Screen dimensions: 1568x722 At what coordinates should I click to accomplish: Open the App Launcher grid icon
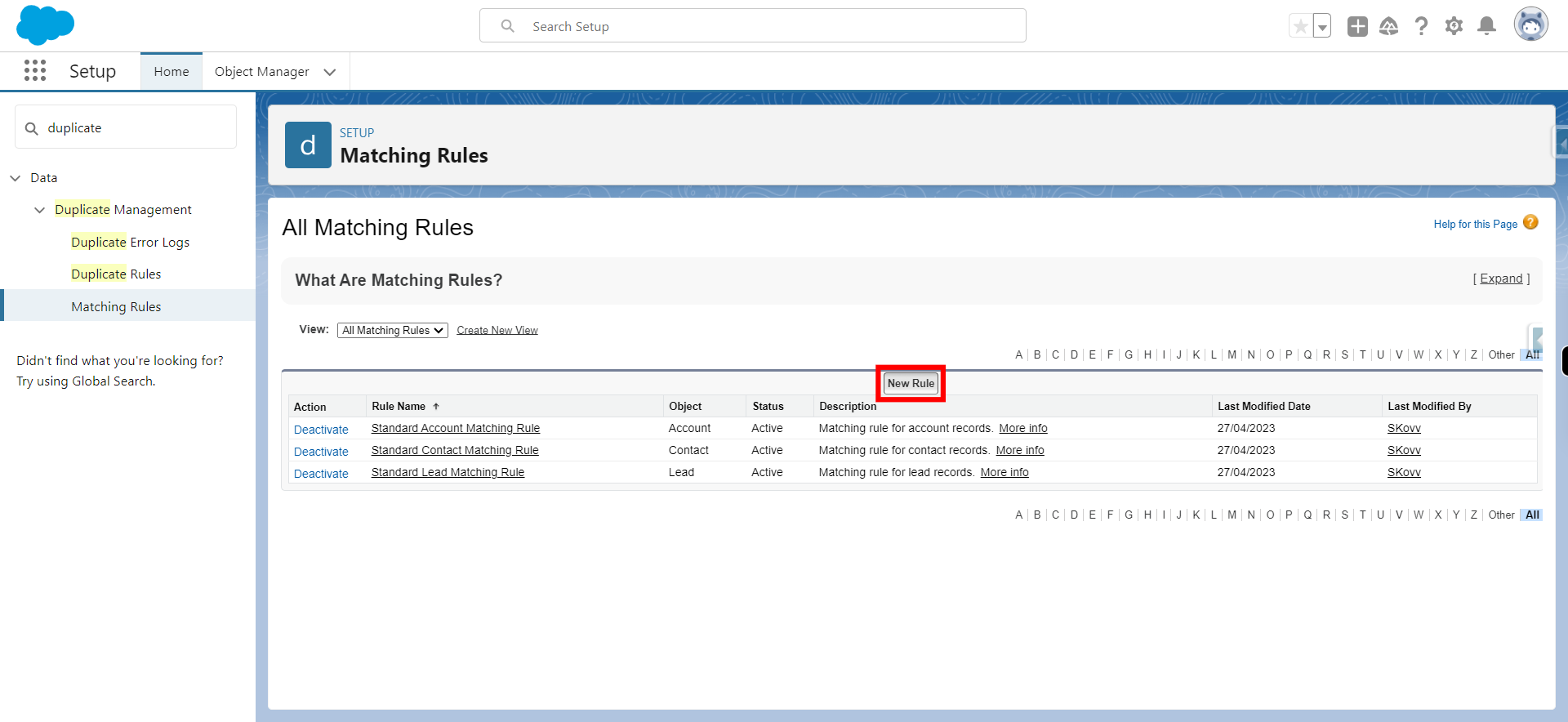[35, 71]
